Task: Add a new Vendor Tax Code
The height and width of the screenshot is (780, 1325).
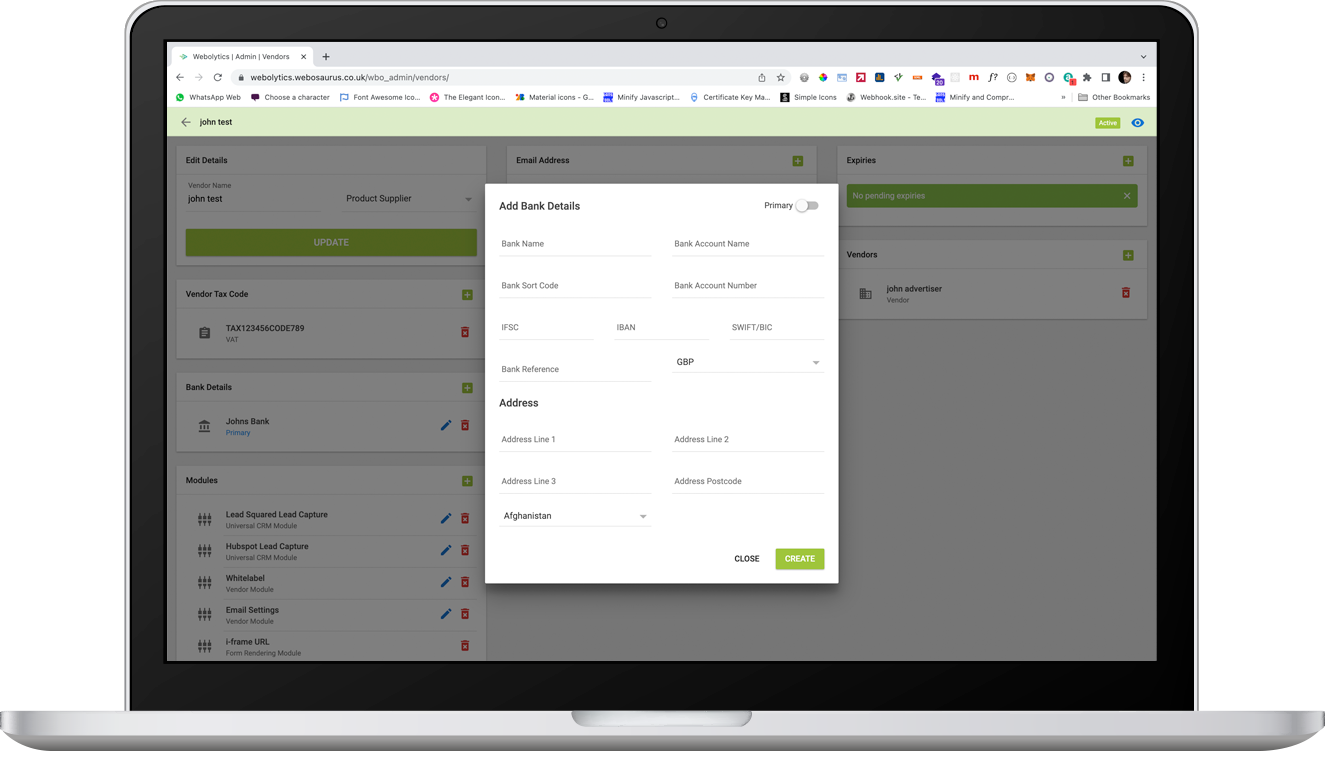Action: 467,294
